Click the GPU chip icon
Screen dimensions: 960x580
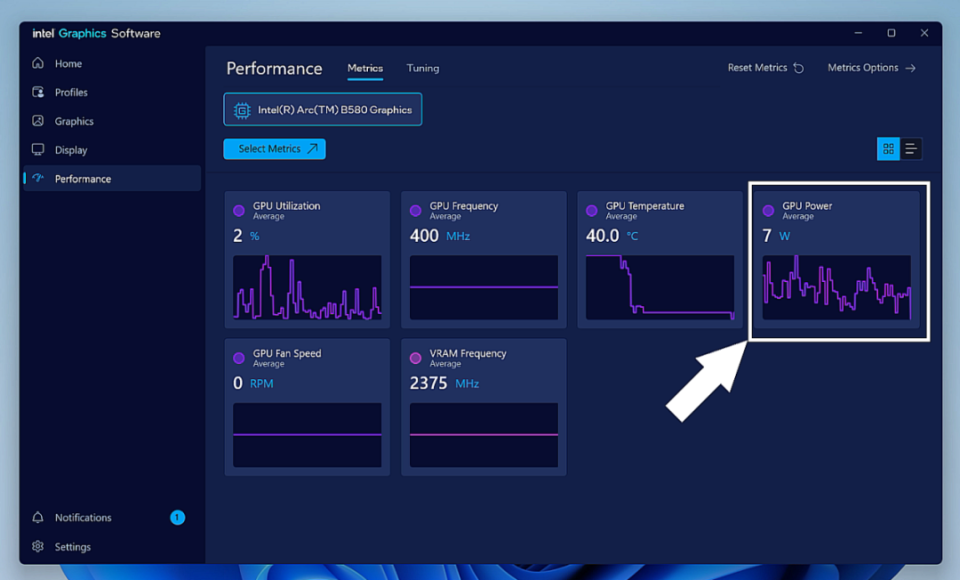pyautogui.click(x=242, y=110)
